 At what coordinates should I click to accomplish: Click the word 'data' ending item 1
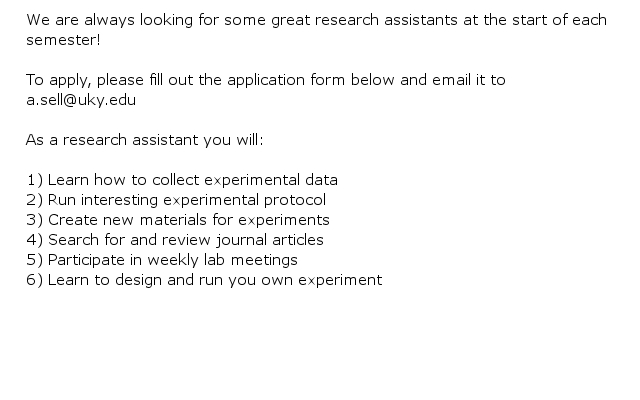[x=319, y=180]
